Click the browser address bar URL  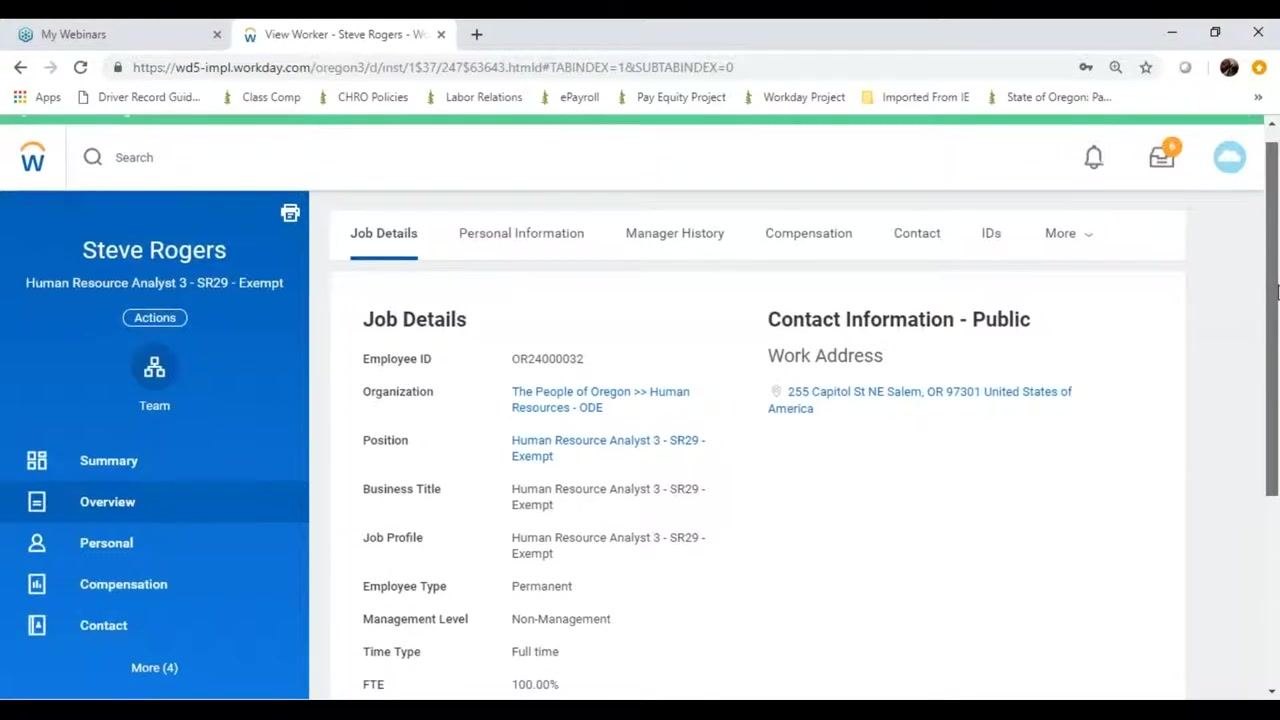433,67
